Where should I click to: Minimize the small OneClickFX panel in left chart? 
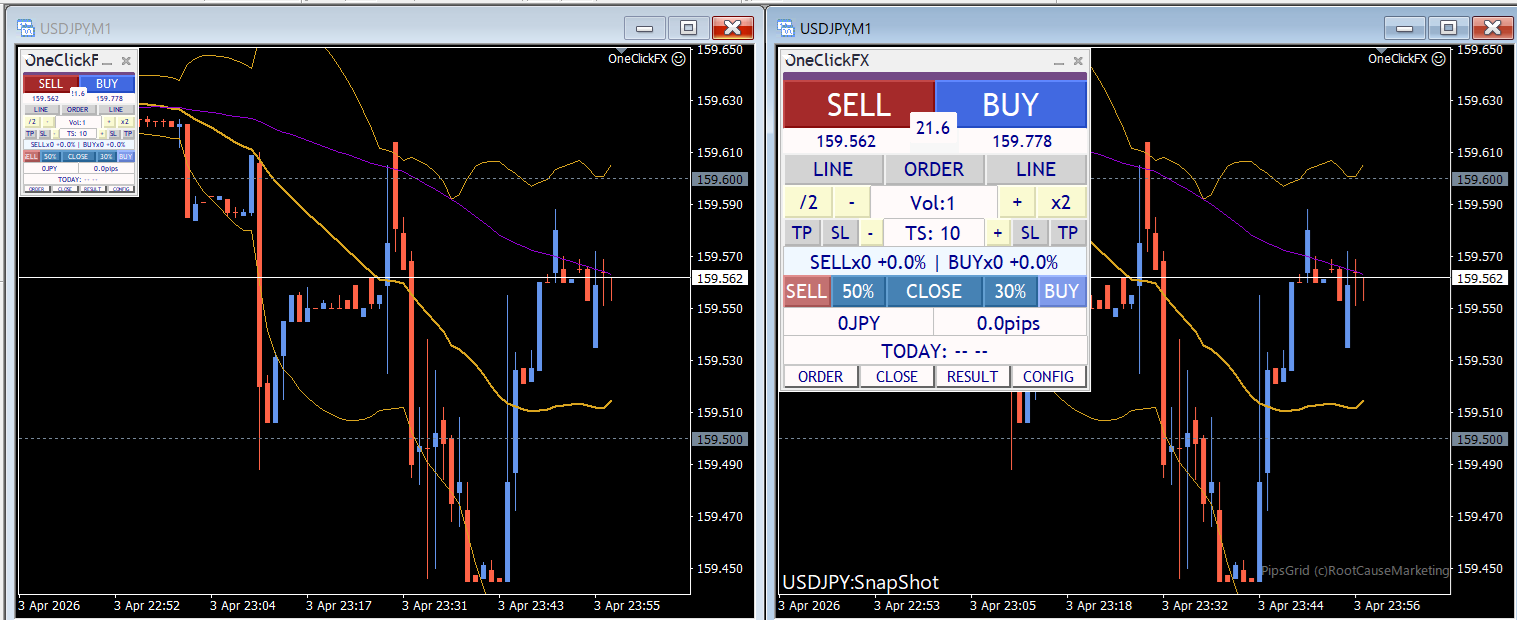(x=108, y=61)
